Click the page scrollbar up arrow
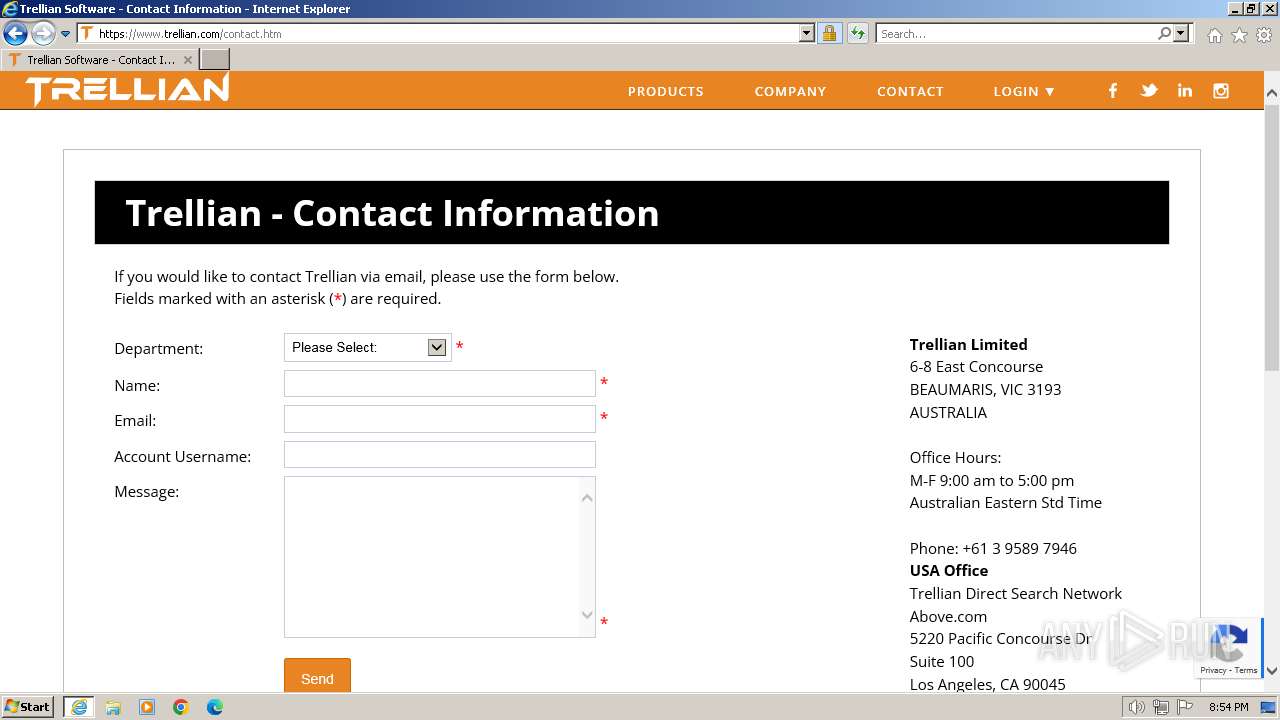Image resolution: width=1280 pixels, height=720 pixels. tap(1272, 93)
